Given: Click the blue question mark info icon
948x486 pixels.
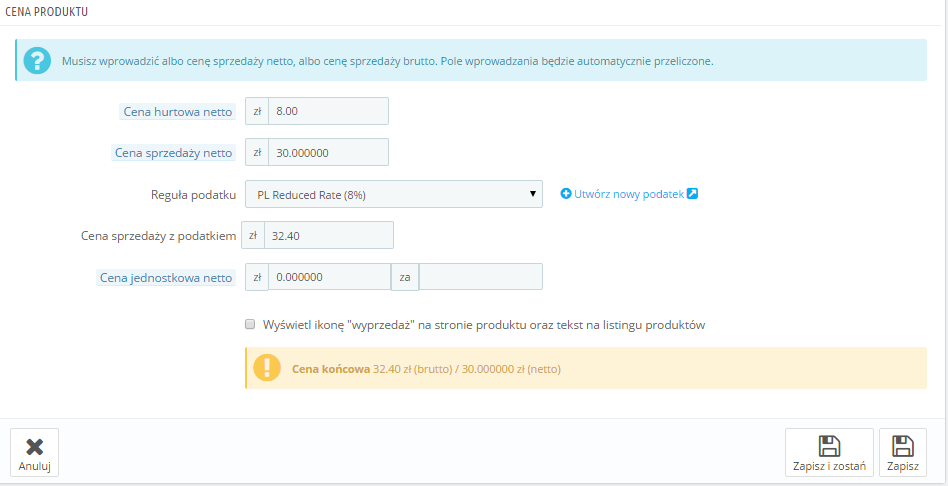Looking at the screenshot, I should pos(37,61).
